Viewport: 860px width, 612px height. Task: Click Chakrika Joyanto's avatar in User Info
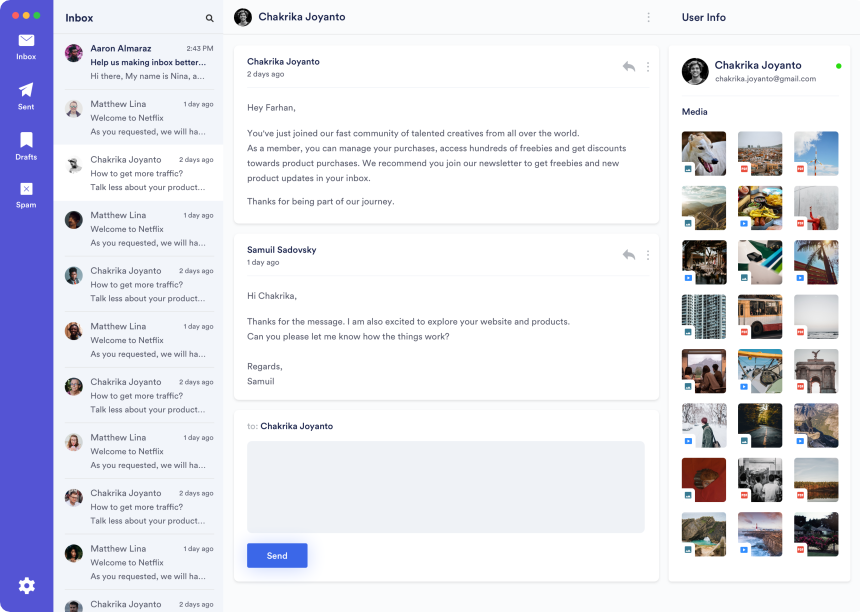(695, 71)
